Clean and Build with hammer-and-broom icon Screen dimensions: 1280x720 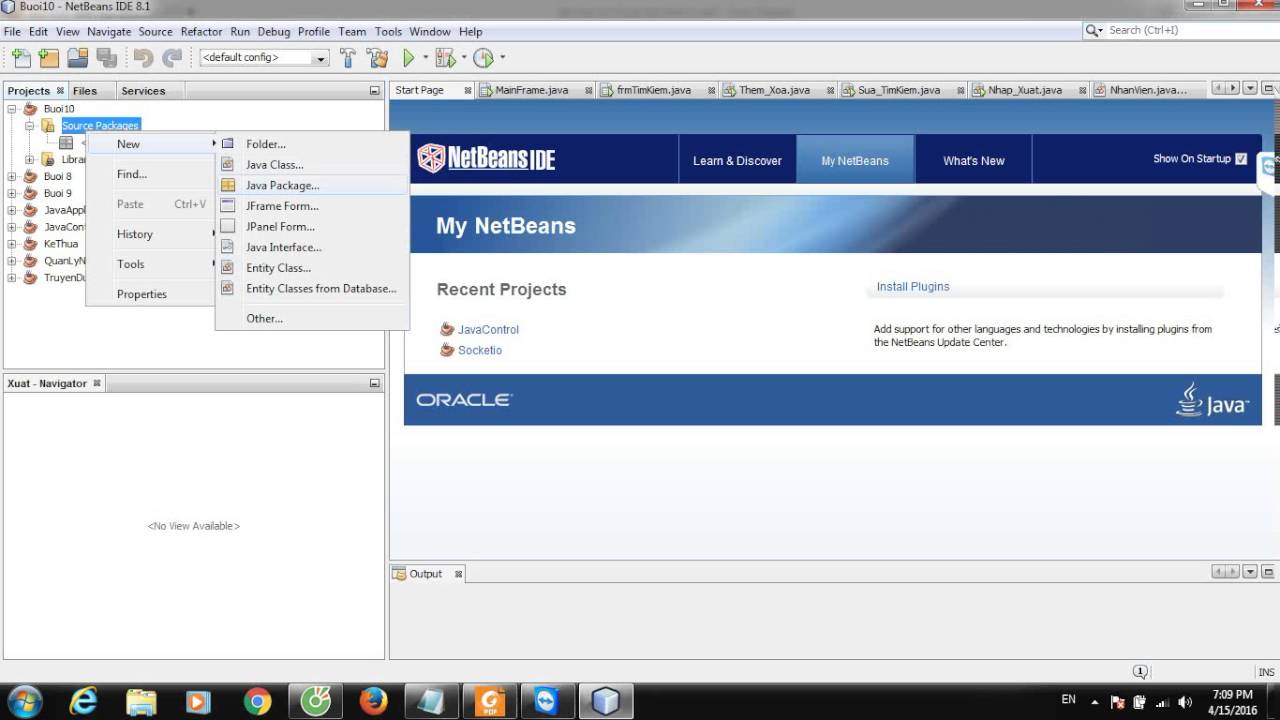[x=377, y=58]
